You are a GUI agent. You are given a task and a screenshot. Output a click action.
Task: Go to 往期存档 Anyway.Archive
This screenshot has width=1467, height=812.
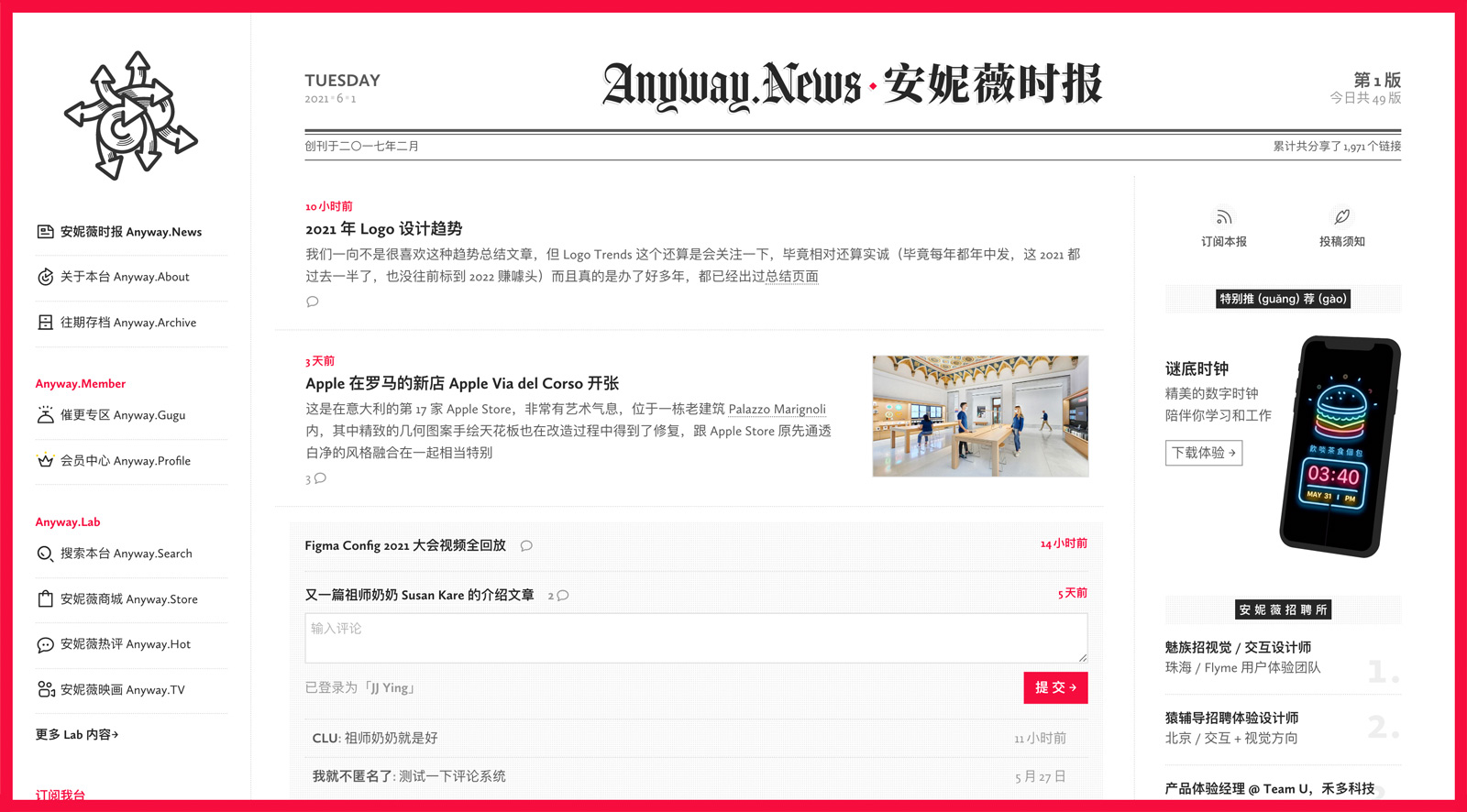pyautogui.click(x=128, y=323)
